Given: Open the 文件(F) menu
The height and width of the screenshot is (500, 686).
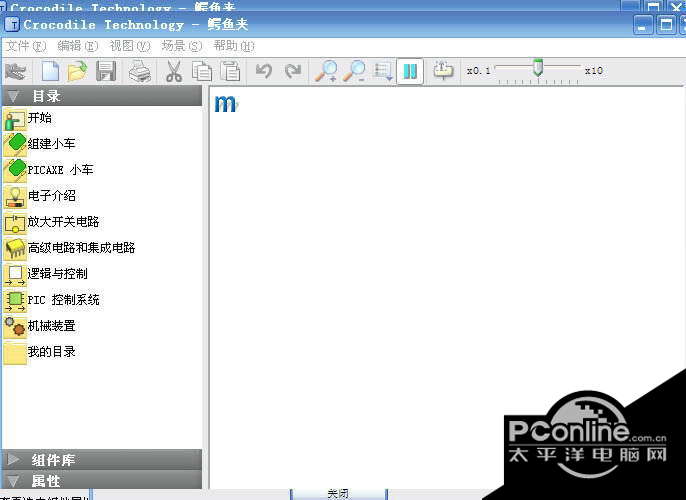Looking at the screenshot, I should (26, 46).
